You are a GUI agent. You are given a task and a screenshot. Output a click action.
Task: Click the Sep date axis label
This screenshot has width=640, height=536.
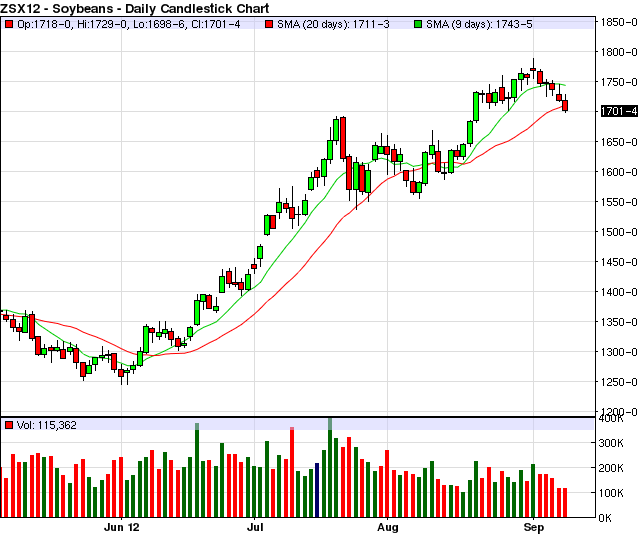(533, 528)
